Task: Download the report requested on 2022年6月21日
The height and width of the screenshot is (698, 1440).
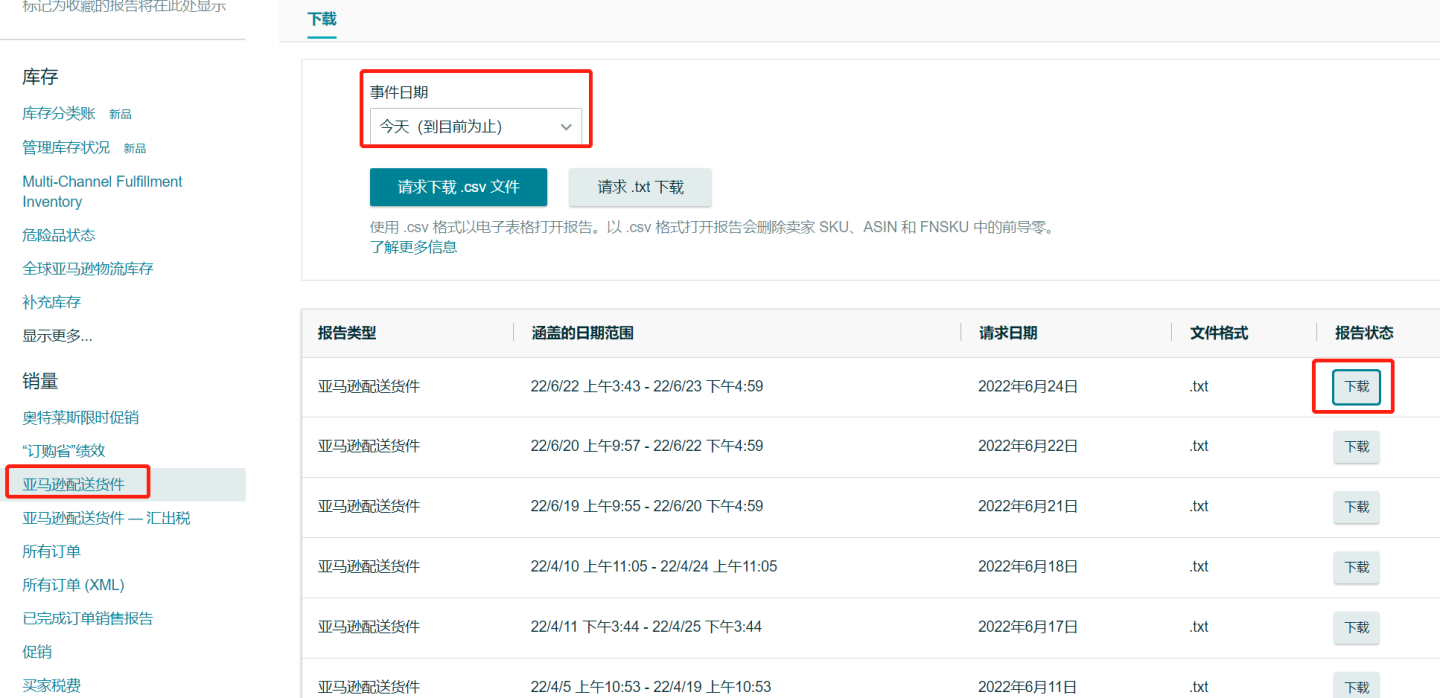Action: point(1356,507)
